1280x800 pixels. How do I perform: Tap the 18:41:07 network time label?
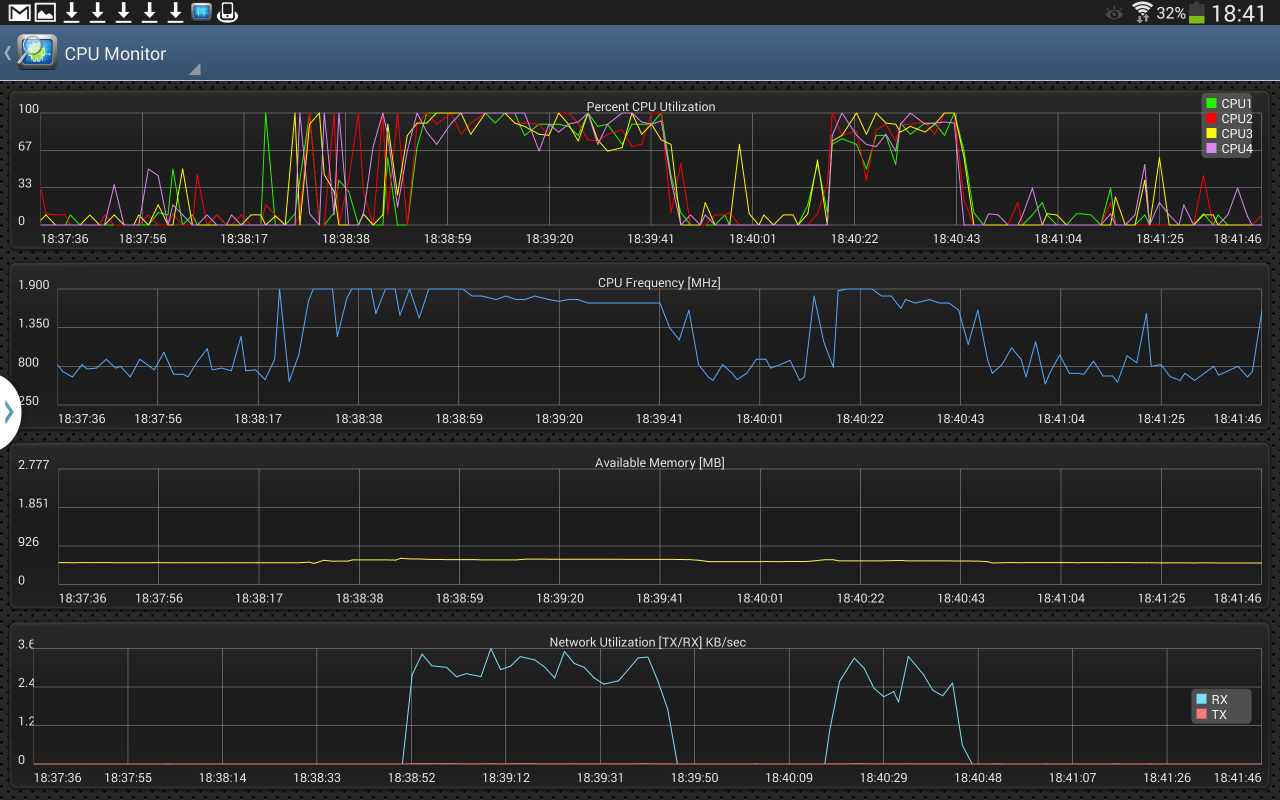pyautogui.click(x=1072, y=777)
